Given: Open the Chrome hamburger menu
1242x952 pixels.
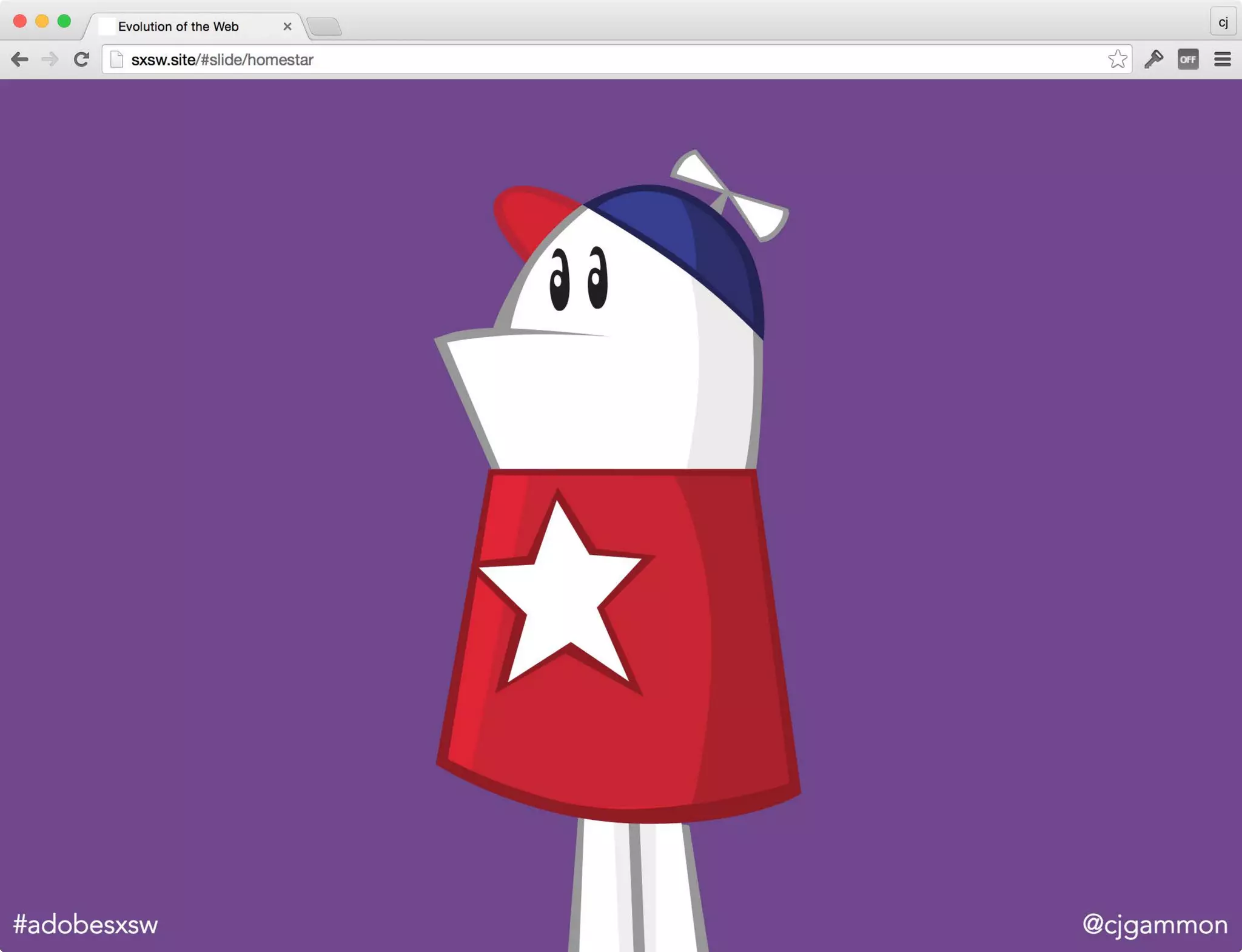Looking at the screenshot, I should click(1222, 59).
